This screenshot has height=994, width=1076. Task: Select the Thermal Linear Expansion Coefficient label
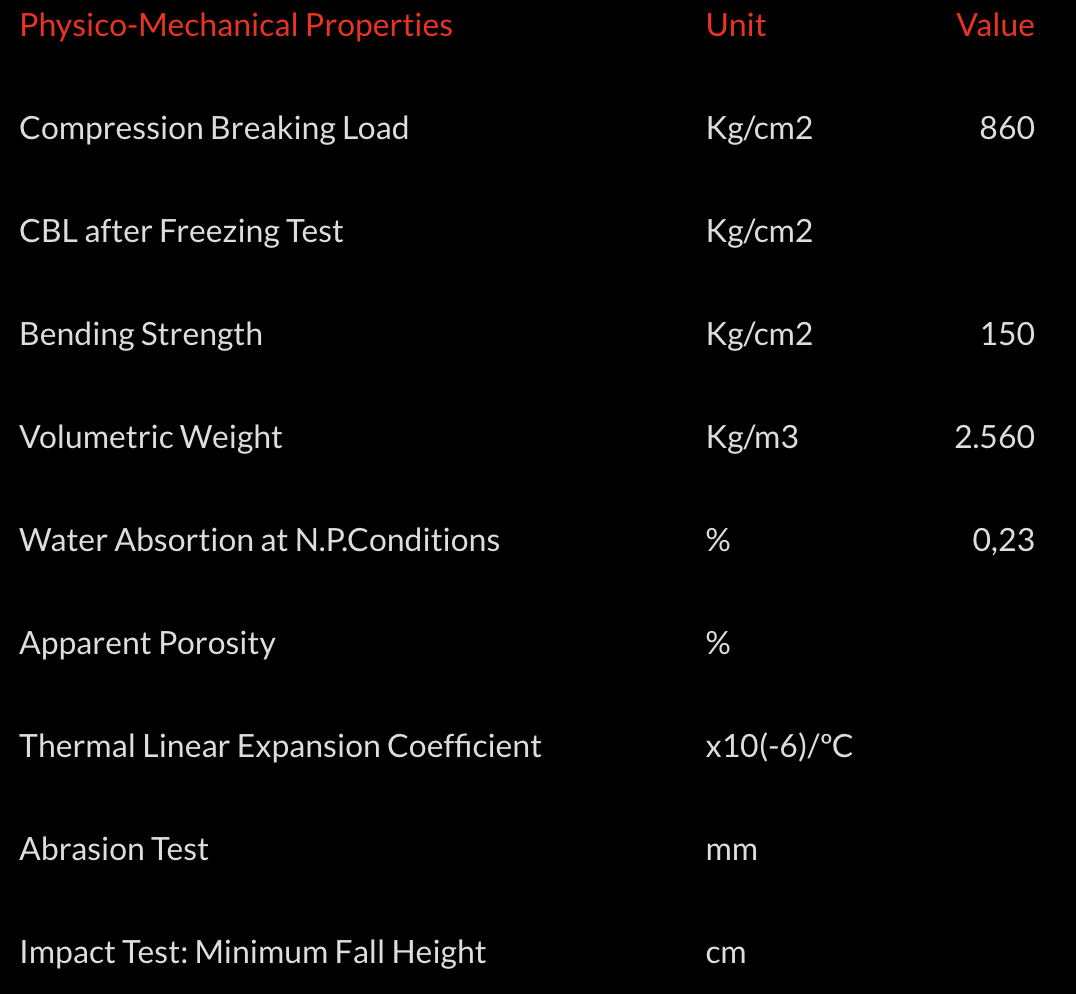tap(280, 746)
